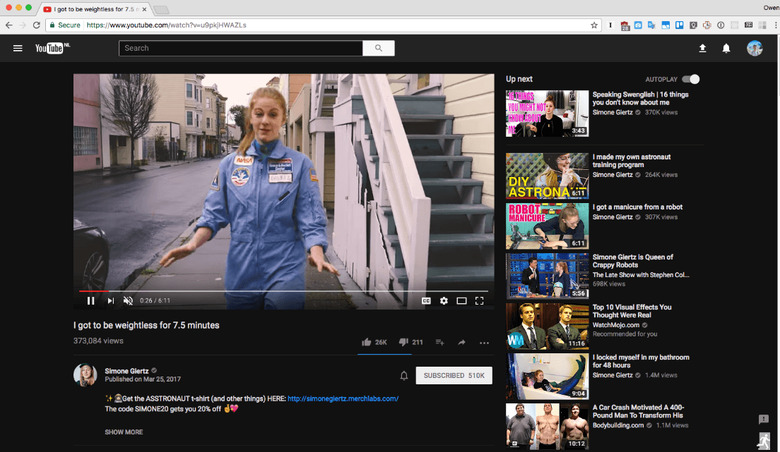The height and width of the screenshot is (452, 780).
Task: Expand description with SHOW MORE
Action: point(124,432)
